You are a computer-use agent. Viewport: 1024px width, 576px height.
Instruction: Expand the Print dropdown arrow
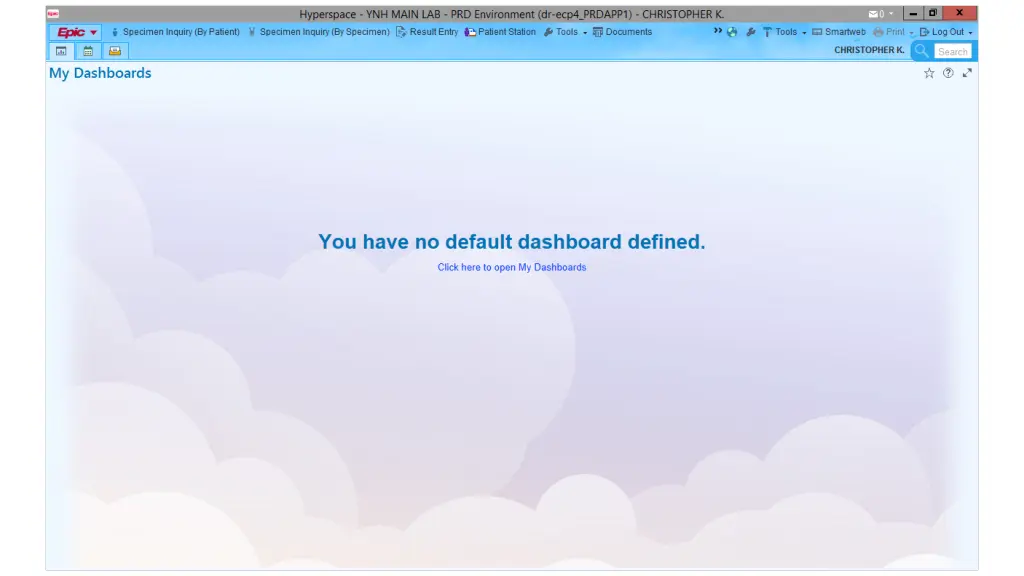point(912,33)
